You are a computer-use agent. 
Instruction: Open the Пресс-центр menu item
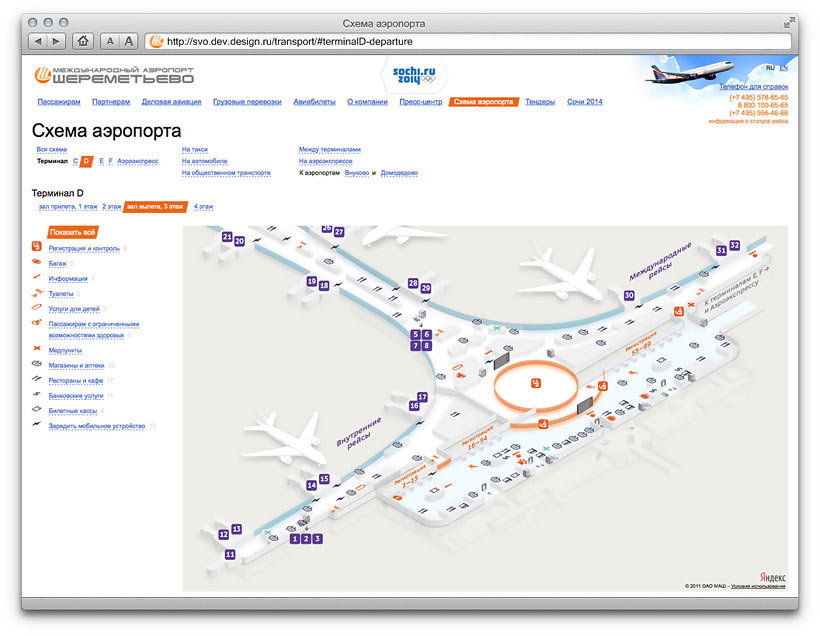(421, 101)
